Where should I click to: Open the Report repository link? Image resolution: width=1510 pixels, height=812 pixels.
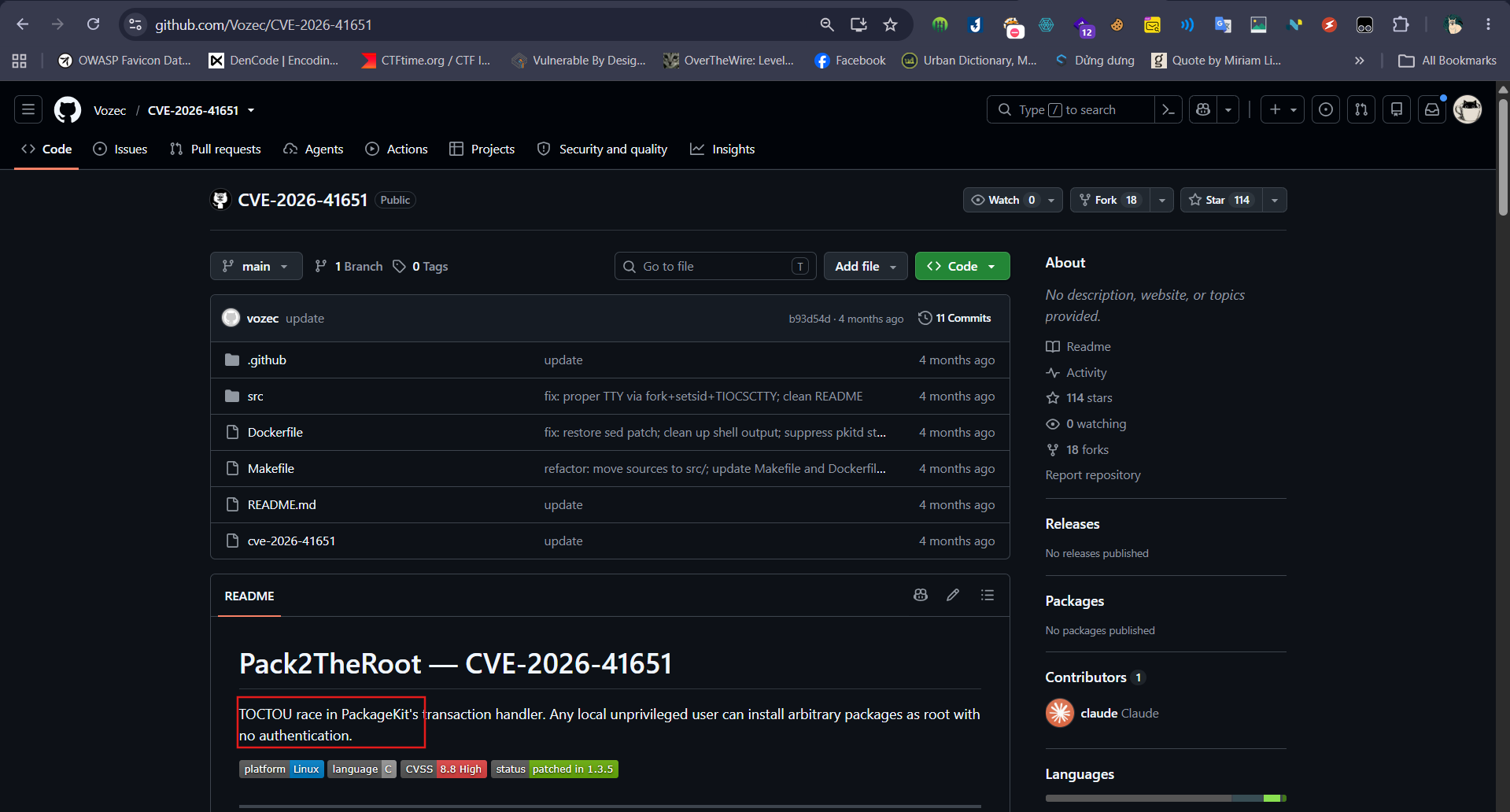click(1092, 474)
